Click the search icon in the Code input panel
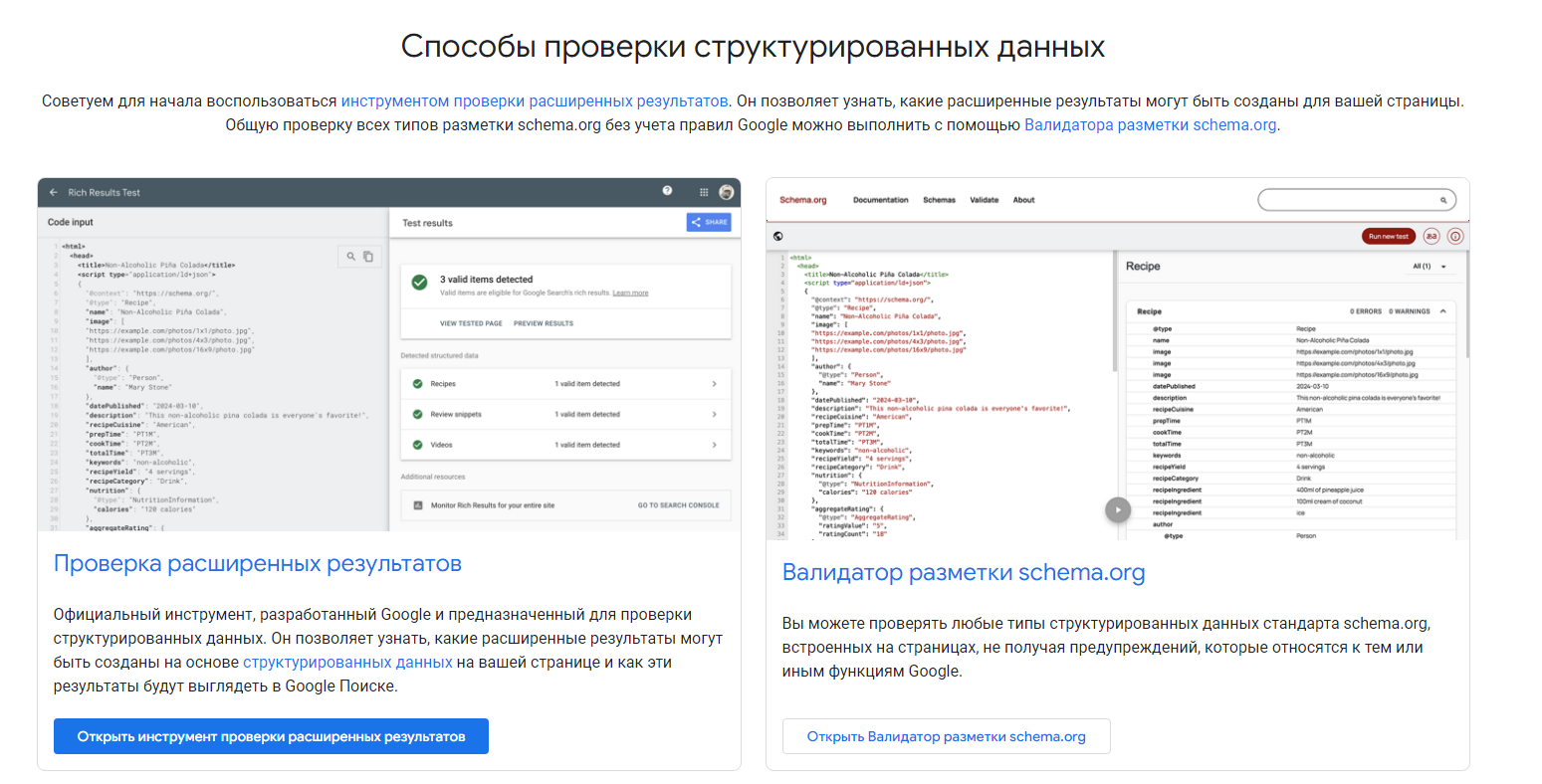Screen dimensions: 1542x784 [x=350, y=256]
